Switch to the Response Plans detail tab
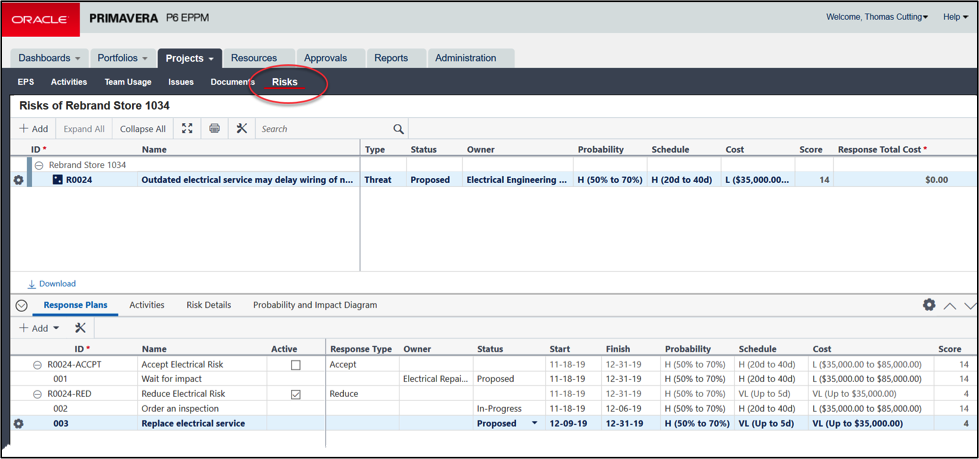The image size is (979, 459). click(x=76, y=305)
